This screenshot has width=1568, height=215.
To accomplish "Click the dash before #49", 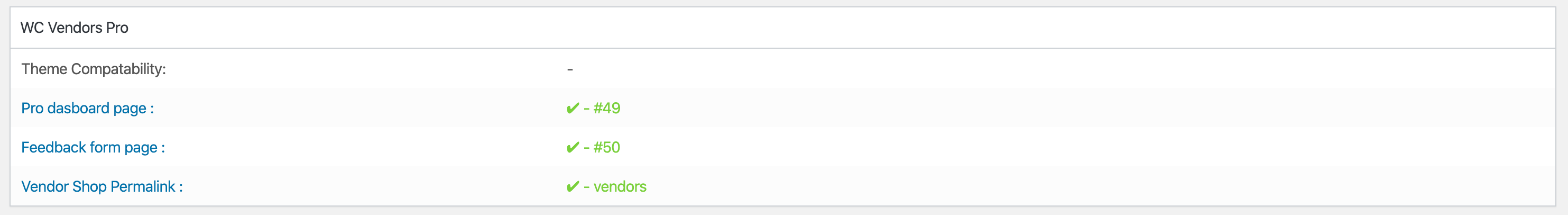I will click(587, 109).
